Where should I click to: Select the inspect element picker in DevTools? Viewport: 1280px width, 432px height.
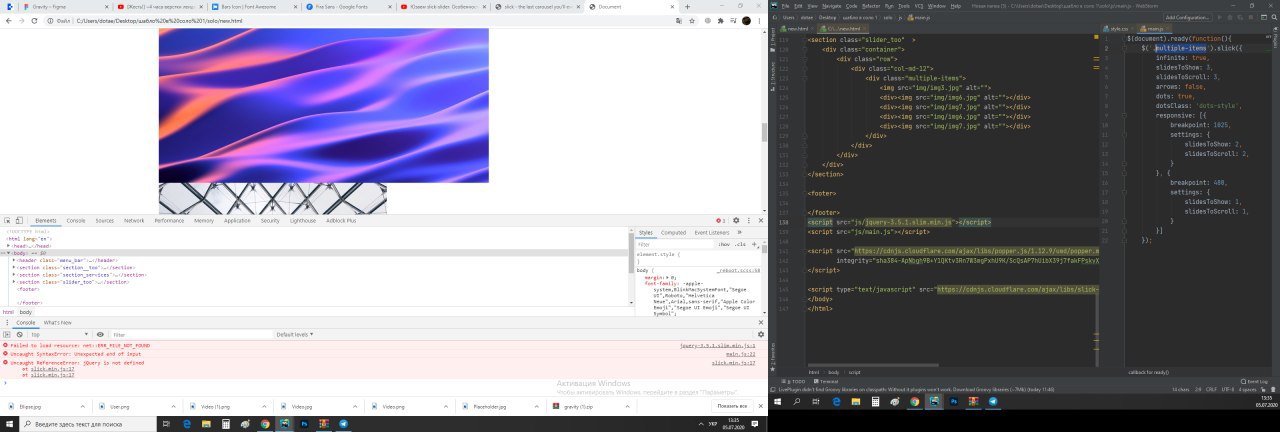pyautogui.click(x=7, y=220)
